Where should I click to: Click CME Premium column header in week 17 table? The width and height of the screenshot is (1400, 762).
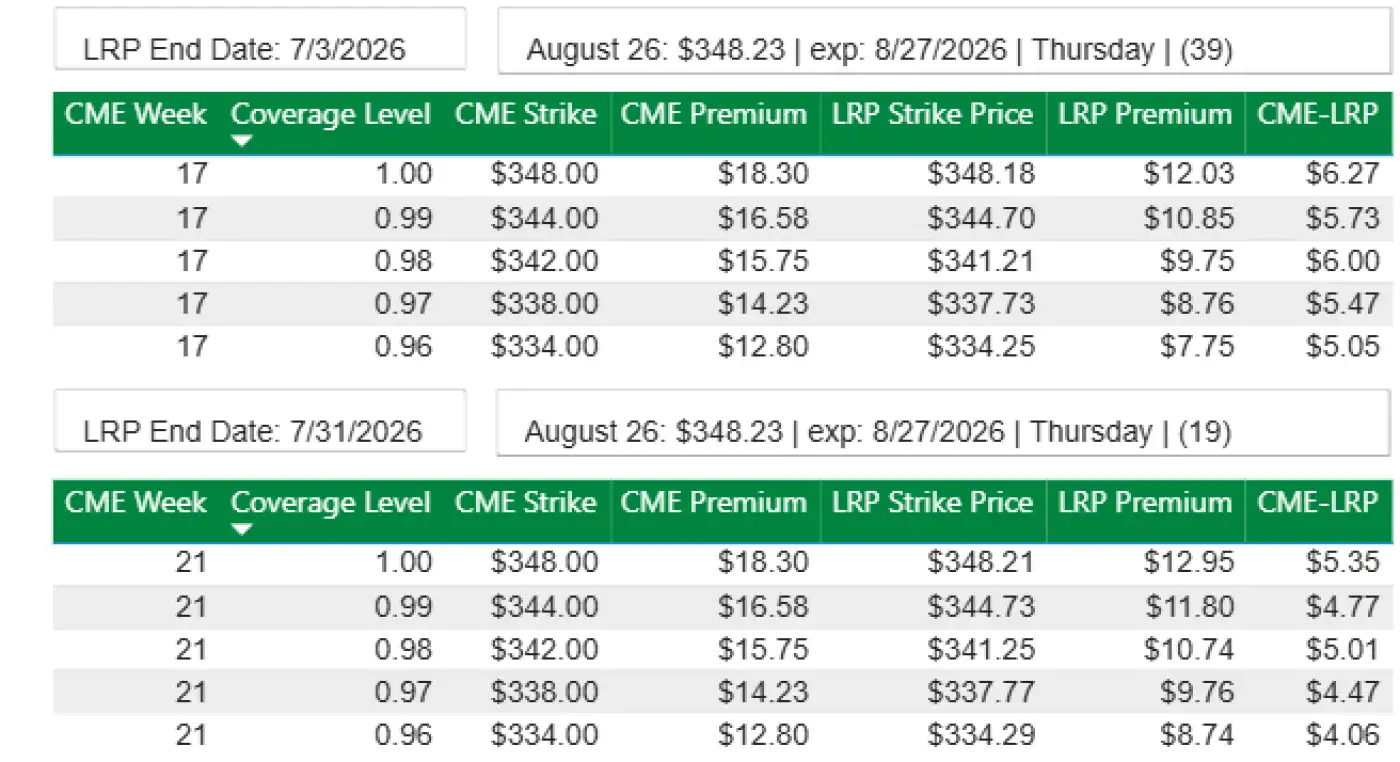click(x=714, y=114)
